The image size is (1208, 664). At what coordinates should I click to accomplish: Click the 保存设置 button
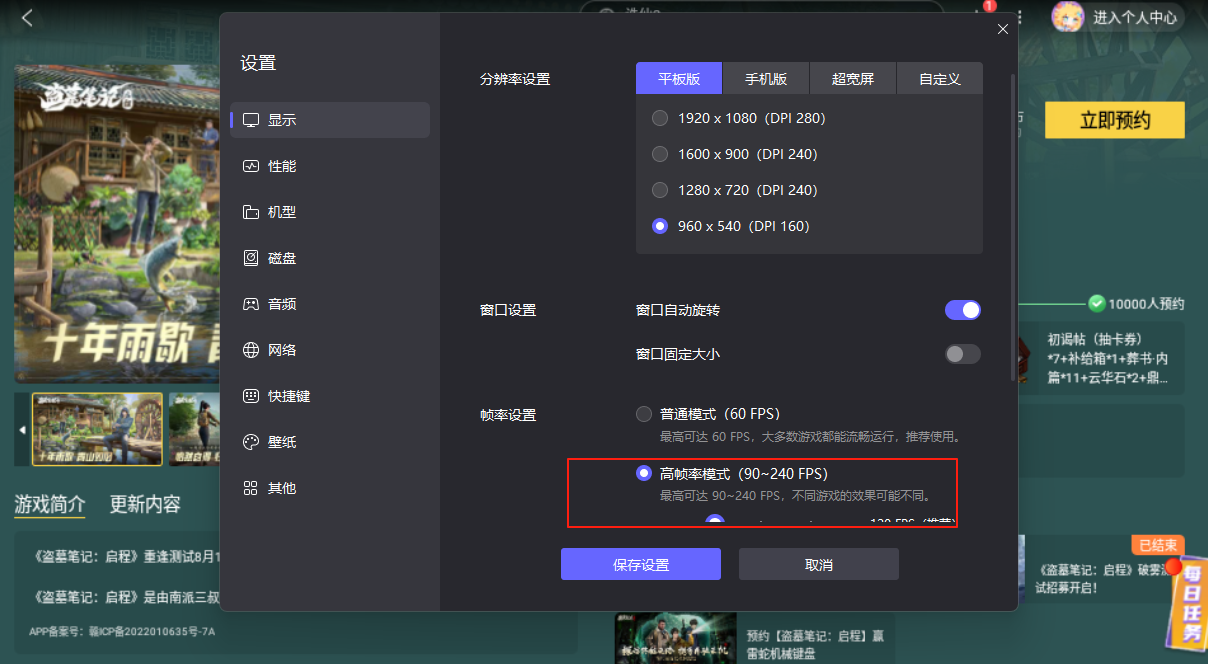641,564
